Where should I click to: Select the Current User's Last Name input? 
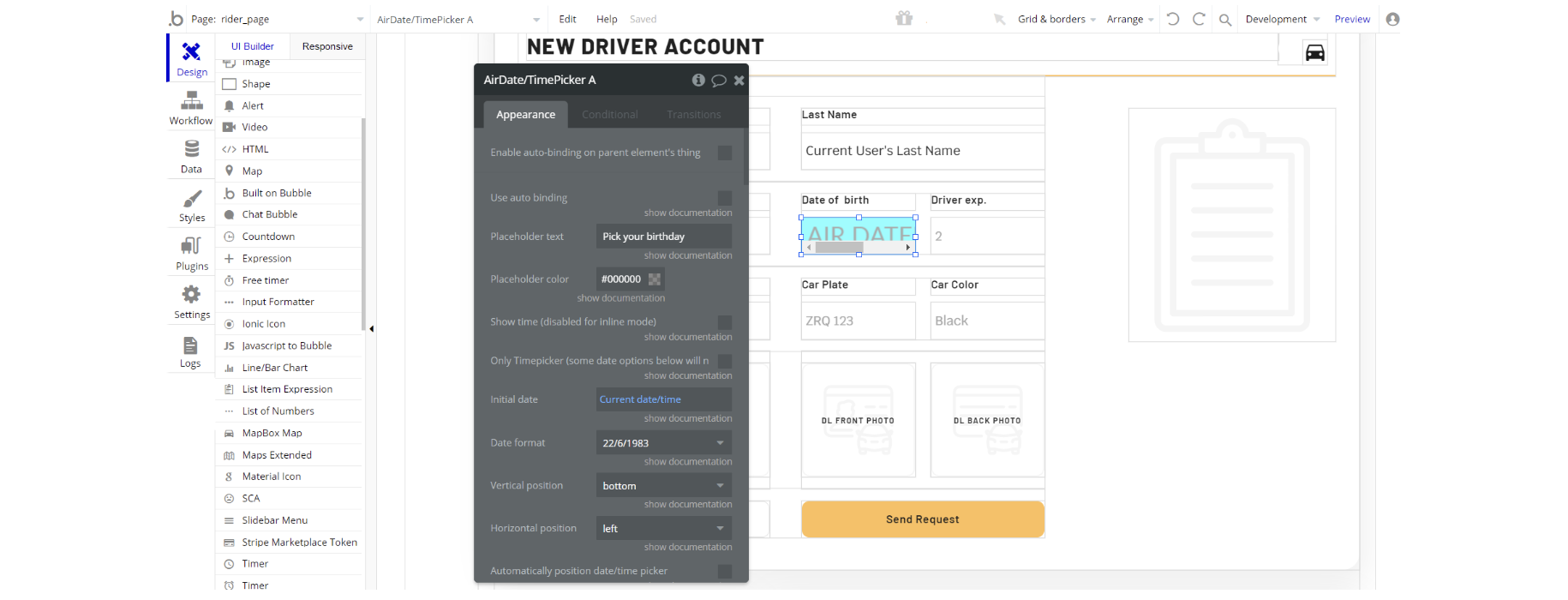click(923, 151)
